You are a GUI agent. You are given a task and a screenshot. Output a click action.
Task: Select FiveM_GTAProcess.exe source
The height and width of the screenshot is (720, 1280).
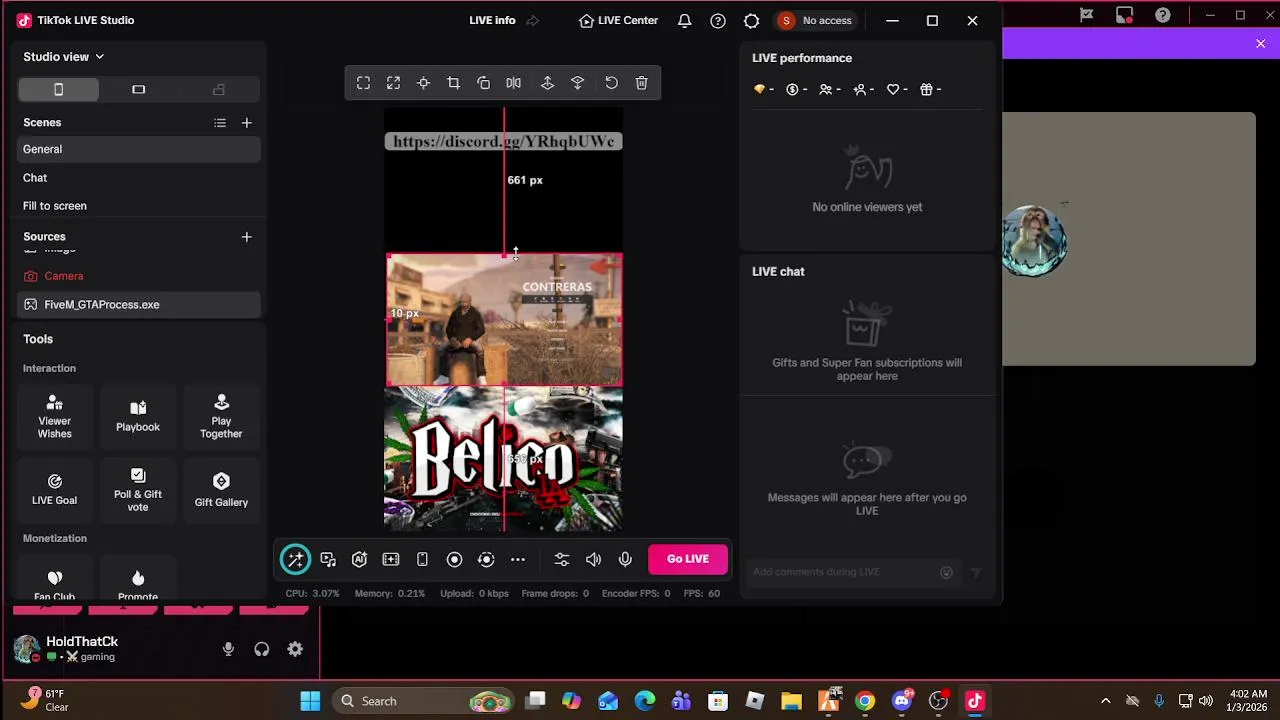(x=139, y=305)
